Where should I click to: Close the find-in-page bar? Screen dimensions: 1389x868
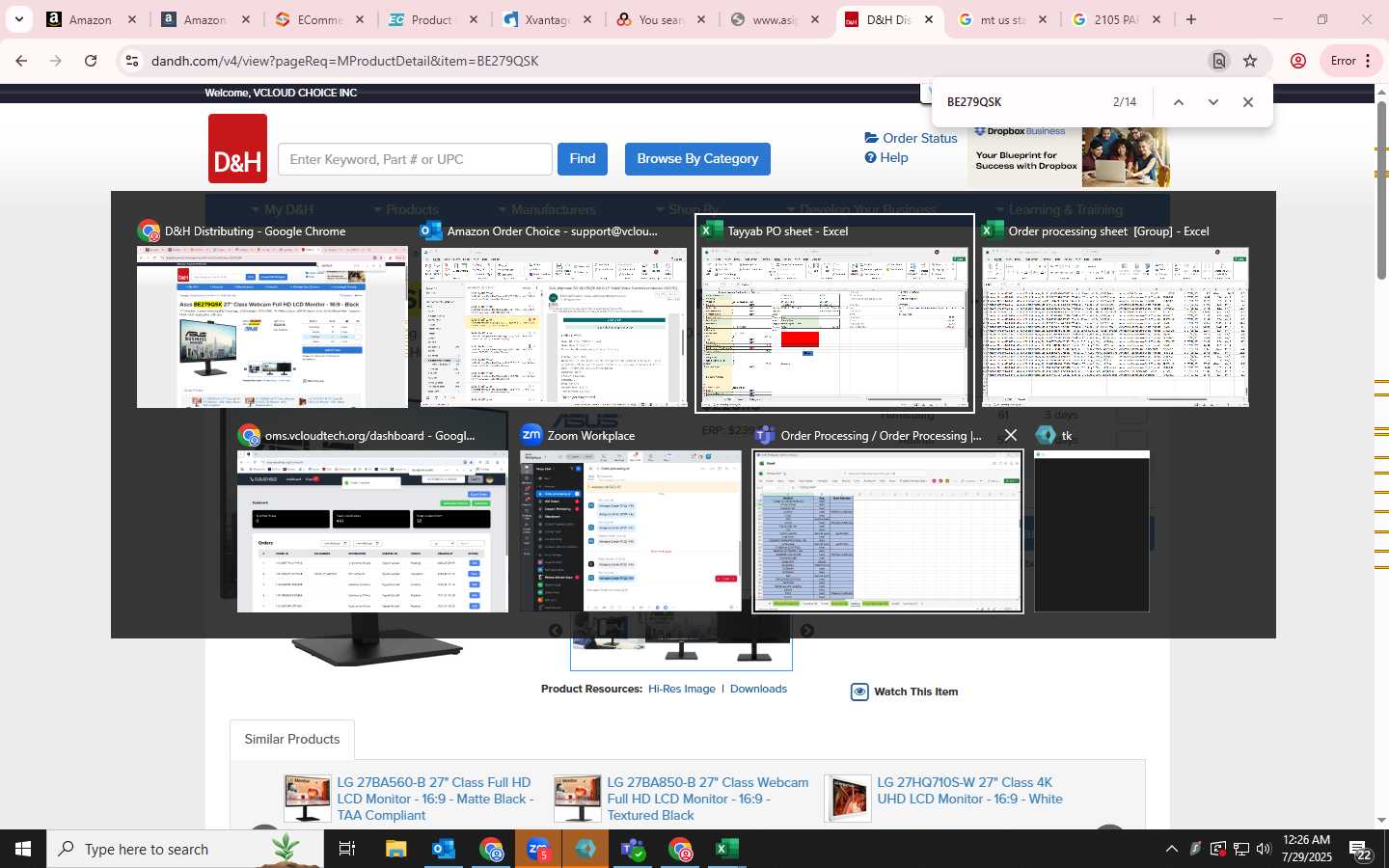click(x=1248, y=102)
